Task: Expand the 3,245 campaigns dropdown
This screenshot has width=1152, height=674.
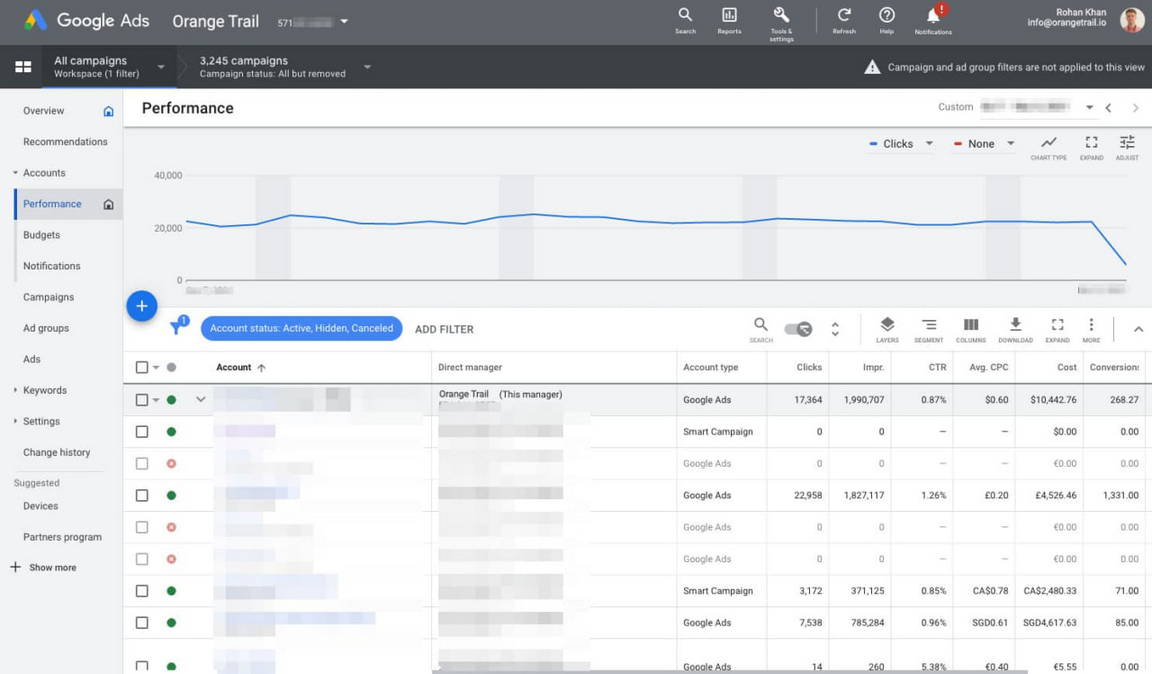Action: coord(367,67)
